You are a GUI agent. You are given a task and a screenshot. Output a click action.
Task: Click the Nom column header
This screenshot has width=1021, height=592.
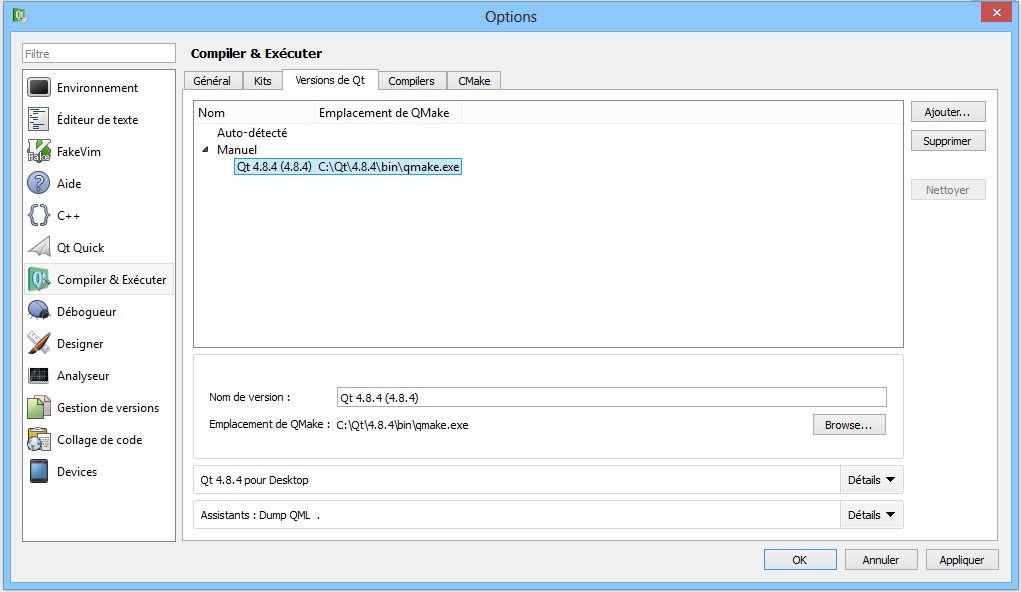pos(255,113)
